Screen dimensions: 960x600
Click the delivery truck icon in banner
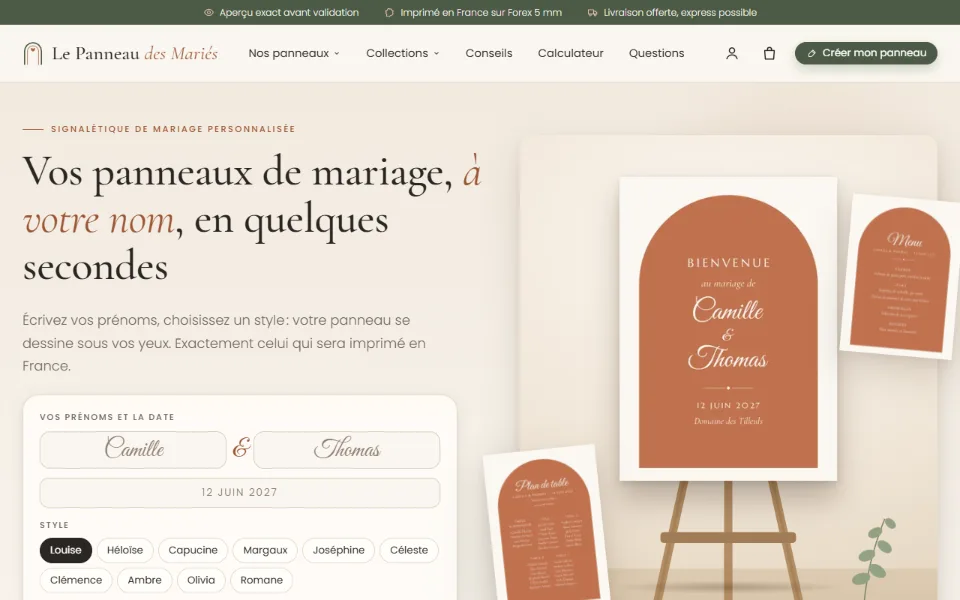point(592,12)
